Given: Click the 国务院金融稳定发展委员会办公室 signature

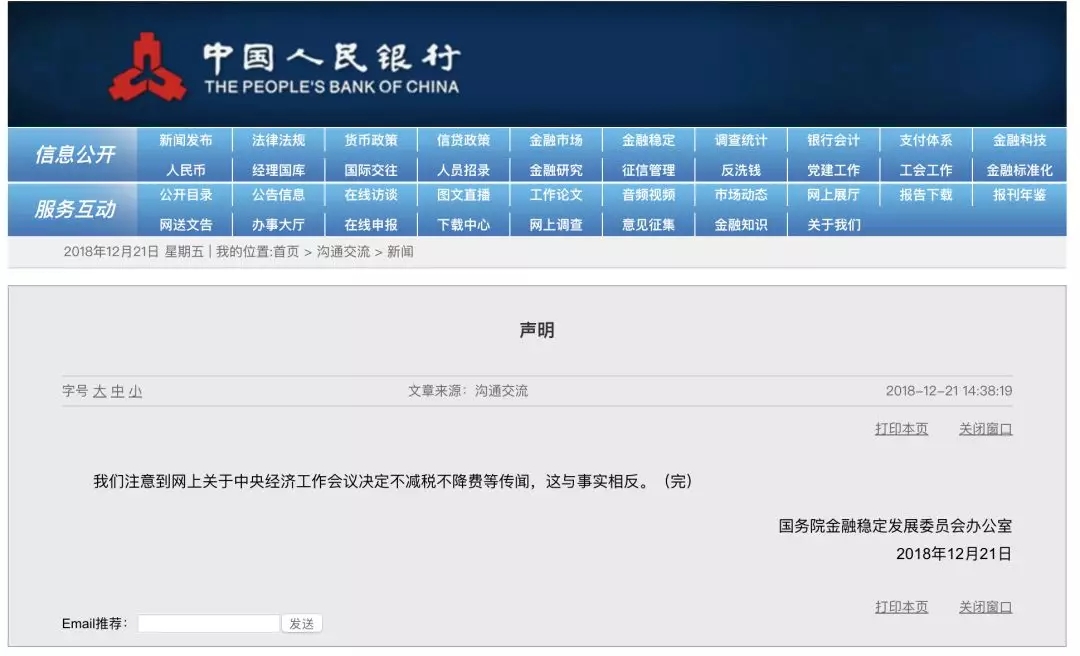Looking at the screenshot, I should point(895,526).
